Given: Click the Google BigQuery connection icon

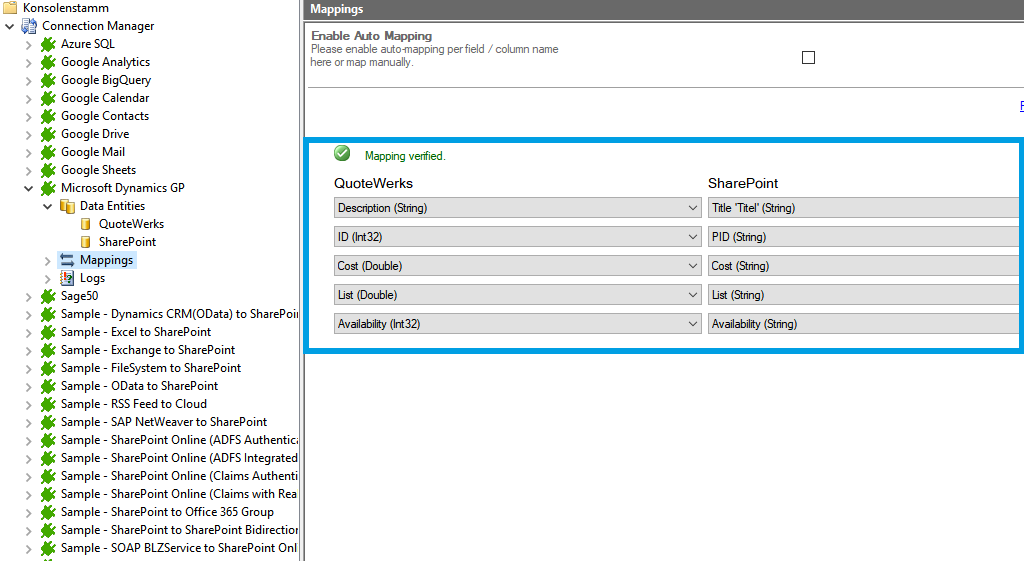Looking at the screenshot, I should [x=48, y=80].
